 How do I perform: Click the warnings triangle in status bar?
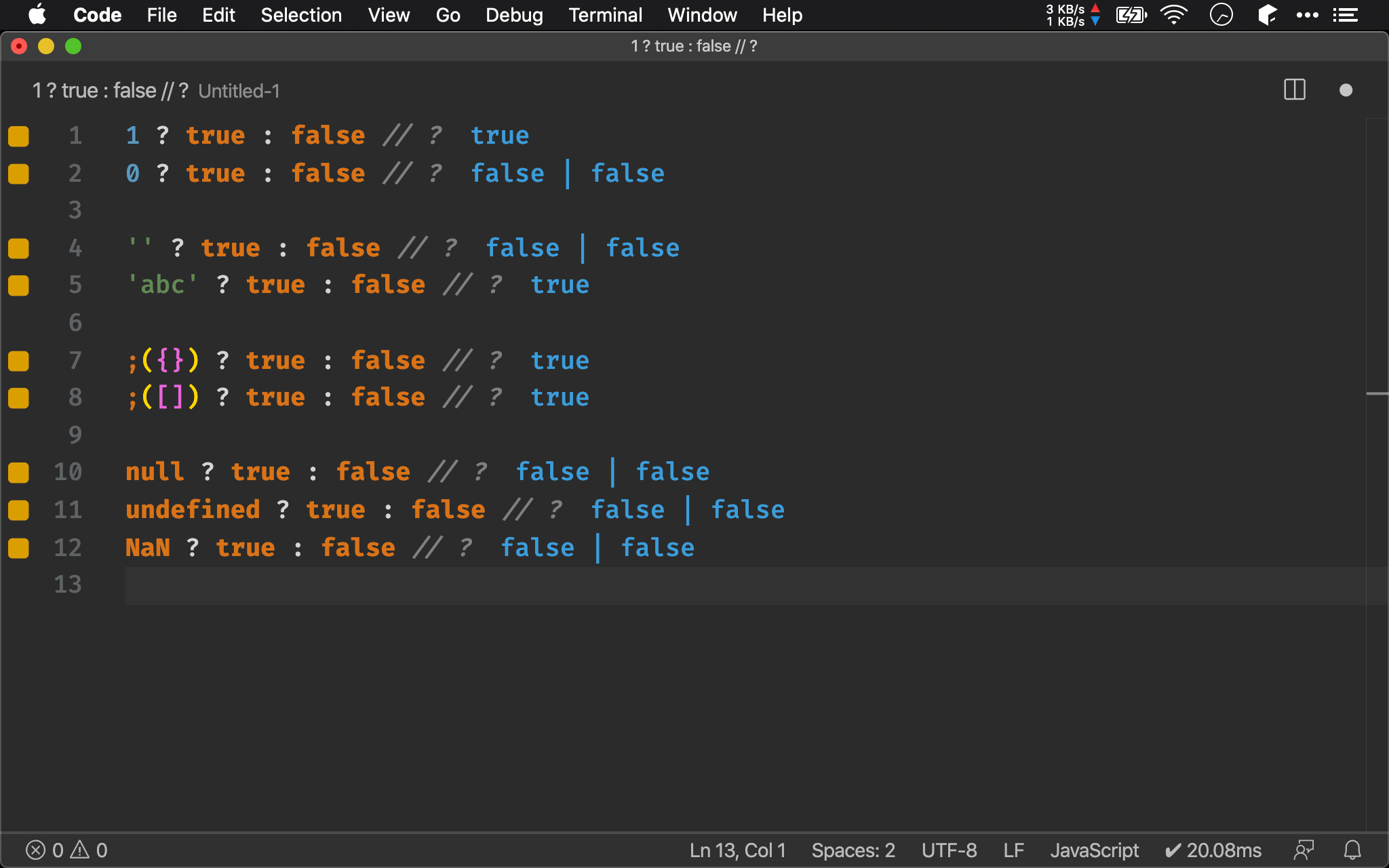point(80,850)
